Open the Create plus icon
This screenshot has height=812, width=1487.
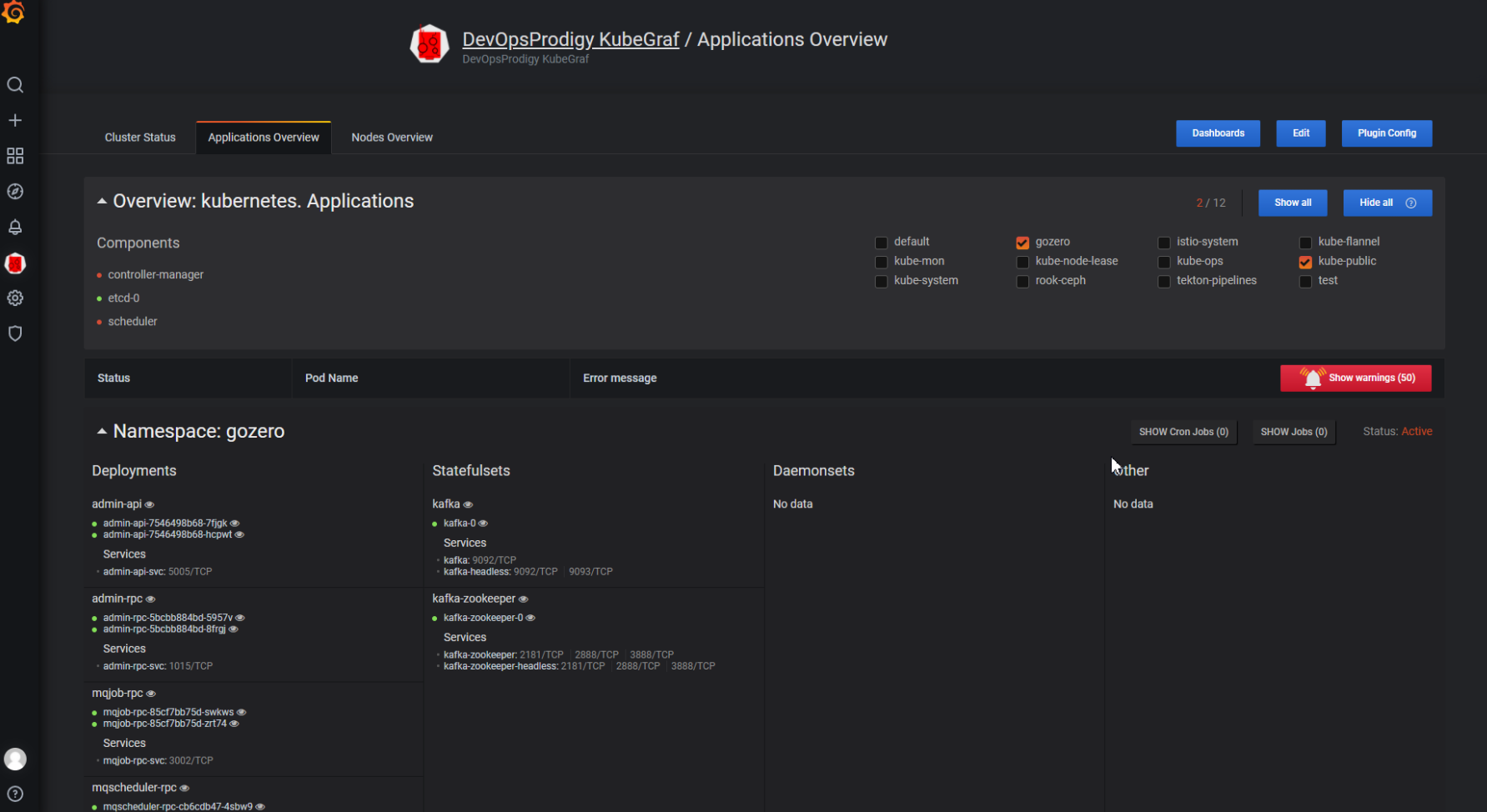tap(15, 121)
